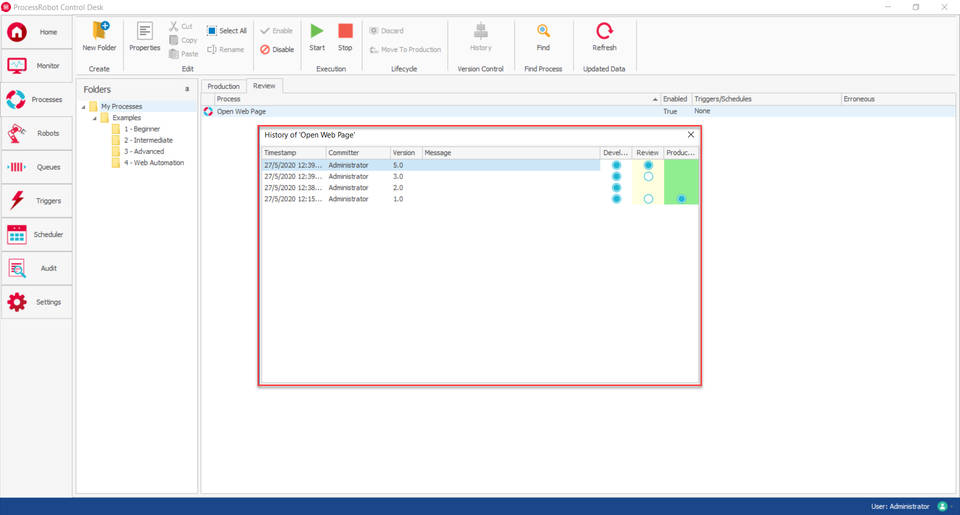Click the Copy toolbar command
960x515 pixels.
point(183,40)
